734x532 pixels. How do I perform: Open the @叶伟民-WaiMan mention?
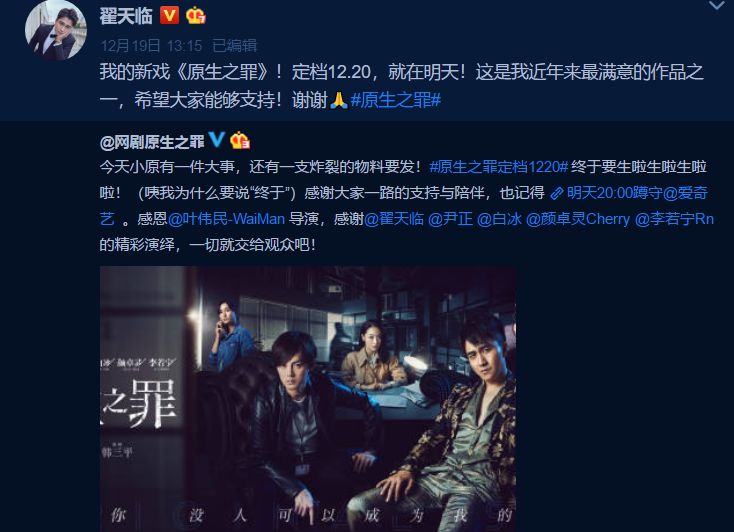[226, 219]
